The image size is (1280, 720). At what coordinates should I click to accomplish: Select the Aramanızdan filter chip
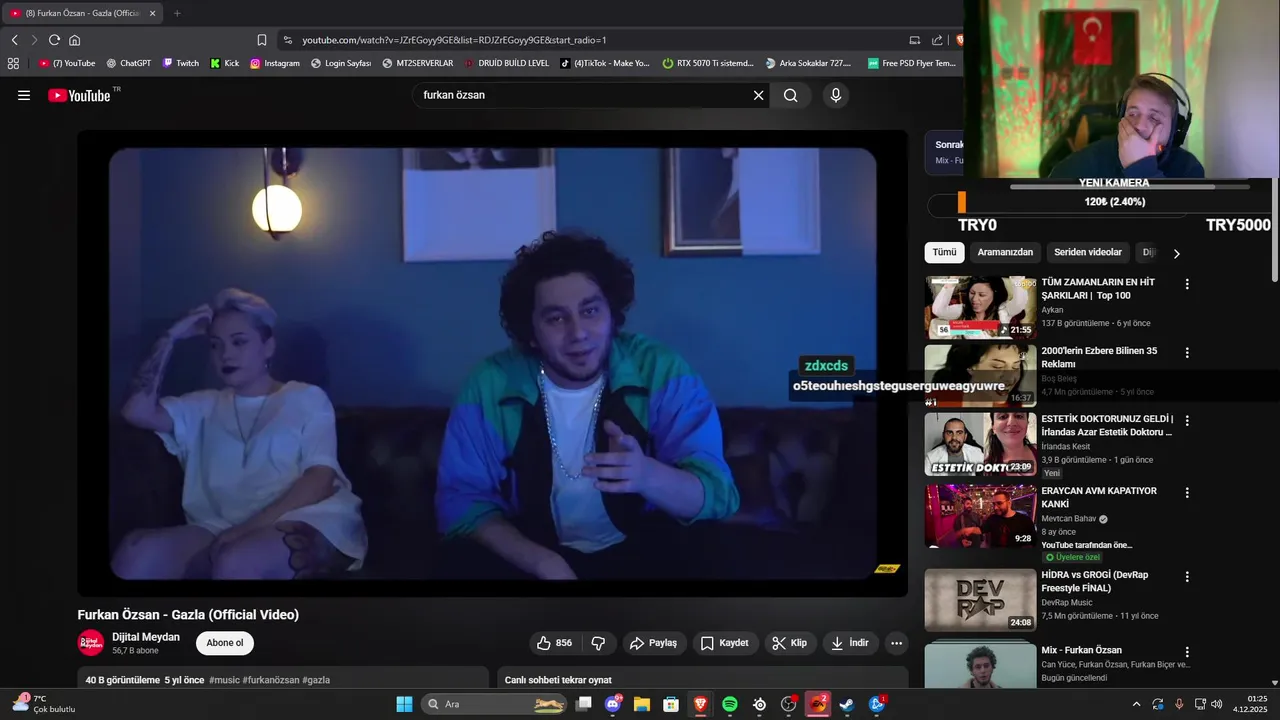point(1005,252)
